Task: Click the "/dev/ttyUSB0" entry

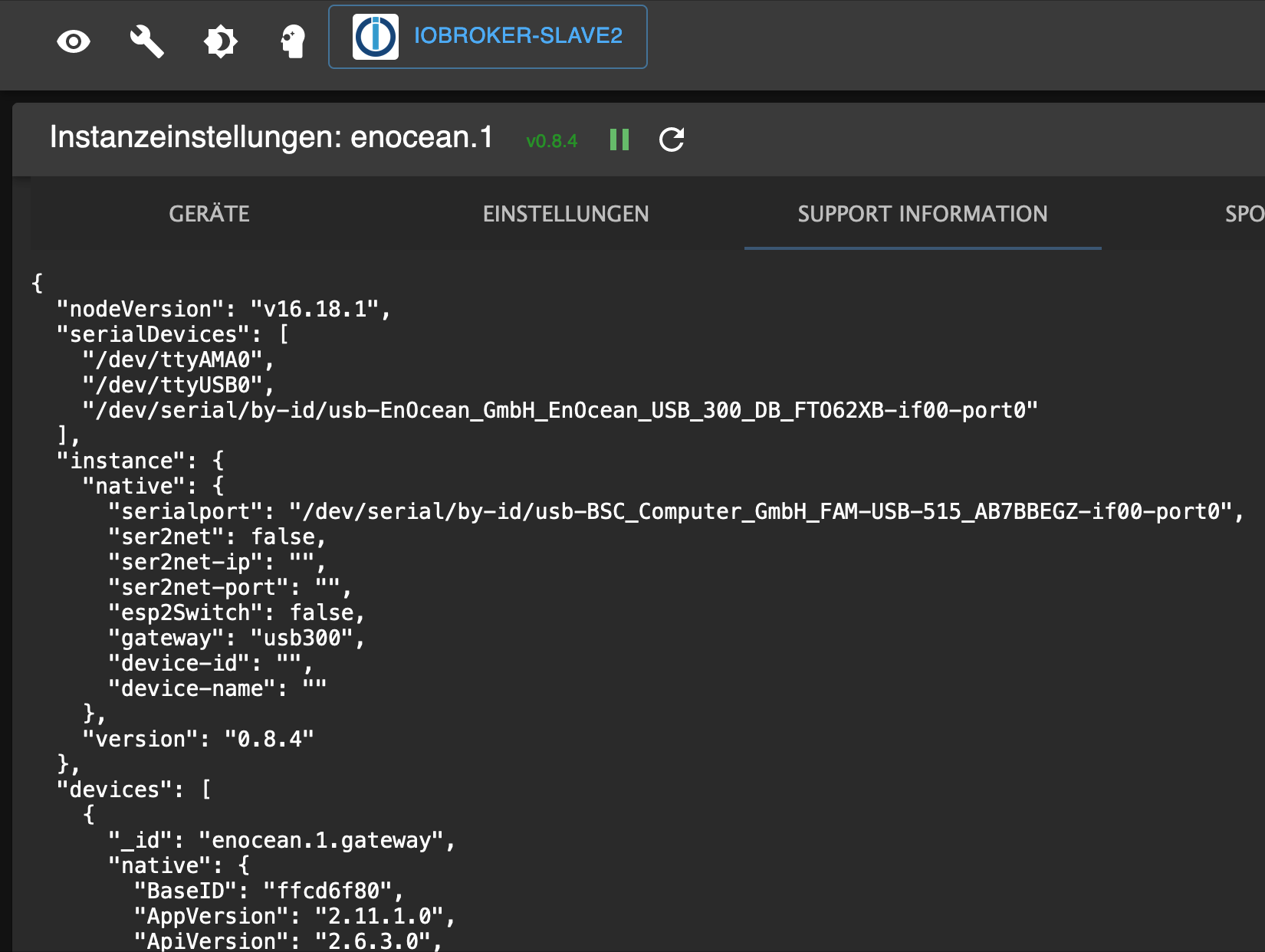Action: [x=179, y=385]
